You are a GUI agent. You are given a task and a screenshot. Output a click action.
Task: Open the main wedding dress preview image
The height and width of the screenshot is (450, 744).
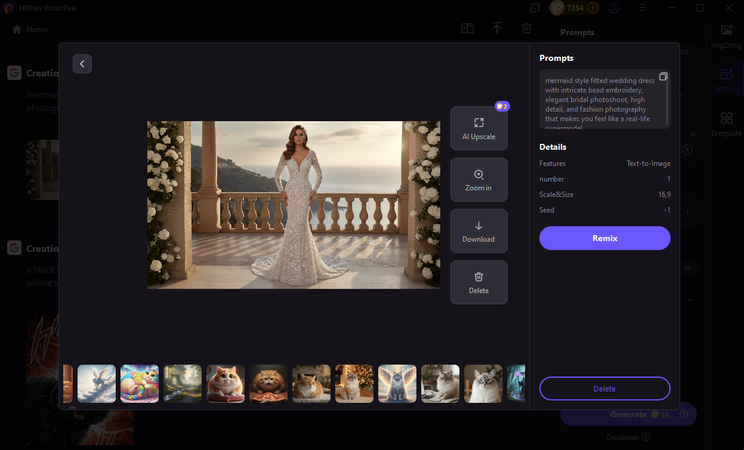[x=294, y=205]
